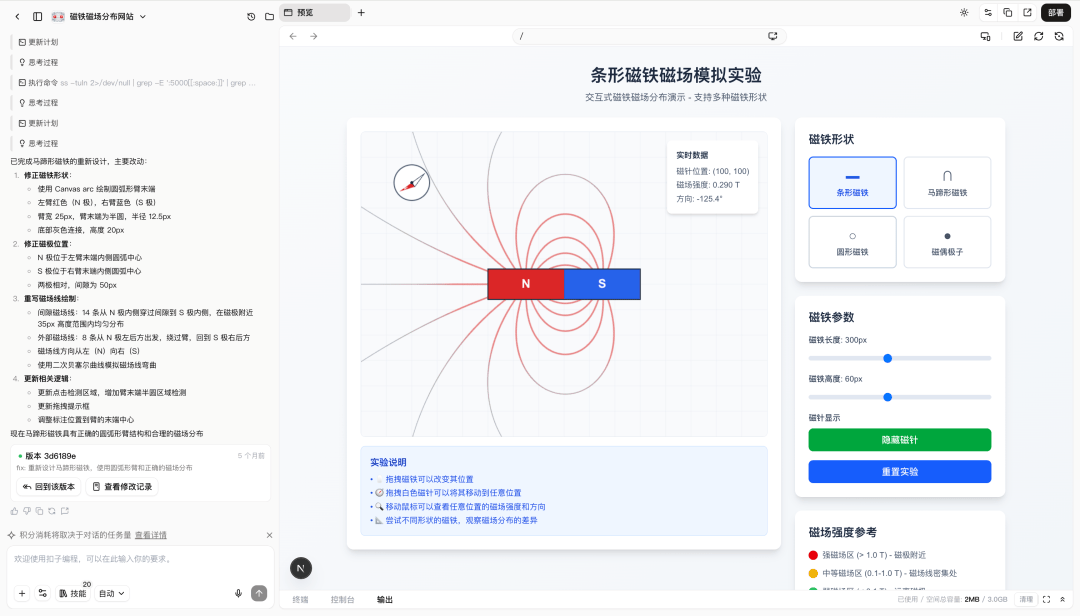The height and width of the screenshot is (616, 1080).
Task: Click the 版本 3d6189e label
Action: click(x=50, y=456)
